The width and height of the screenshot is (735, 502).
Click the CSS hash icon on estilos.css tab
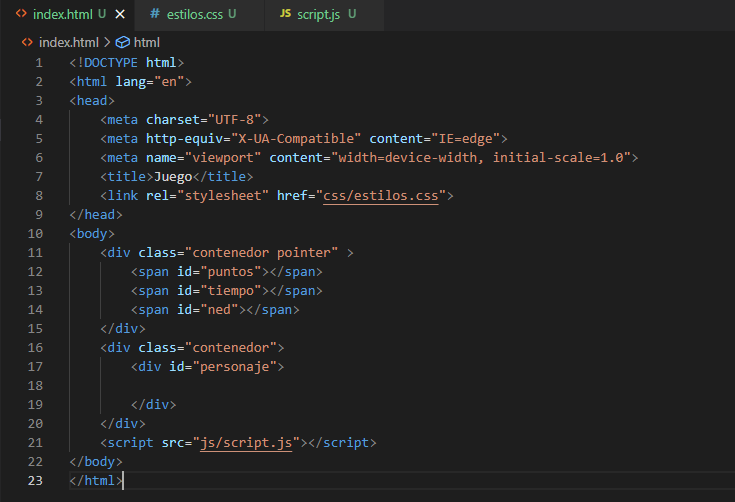coord(155,14)
